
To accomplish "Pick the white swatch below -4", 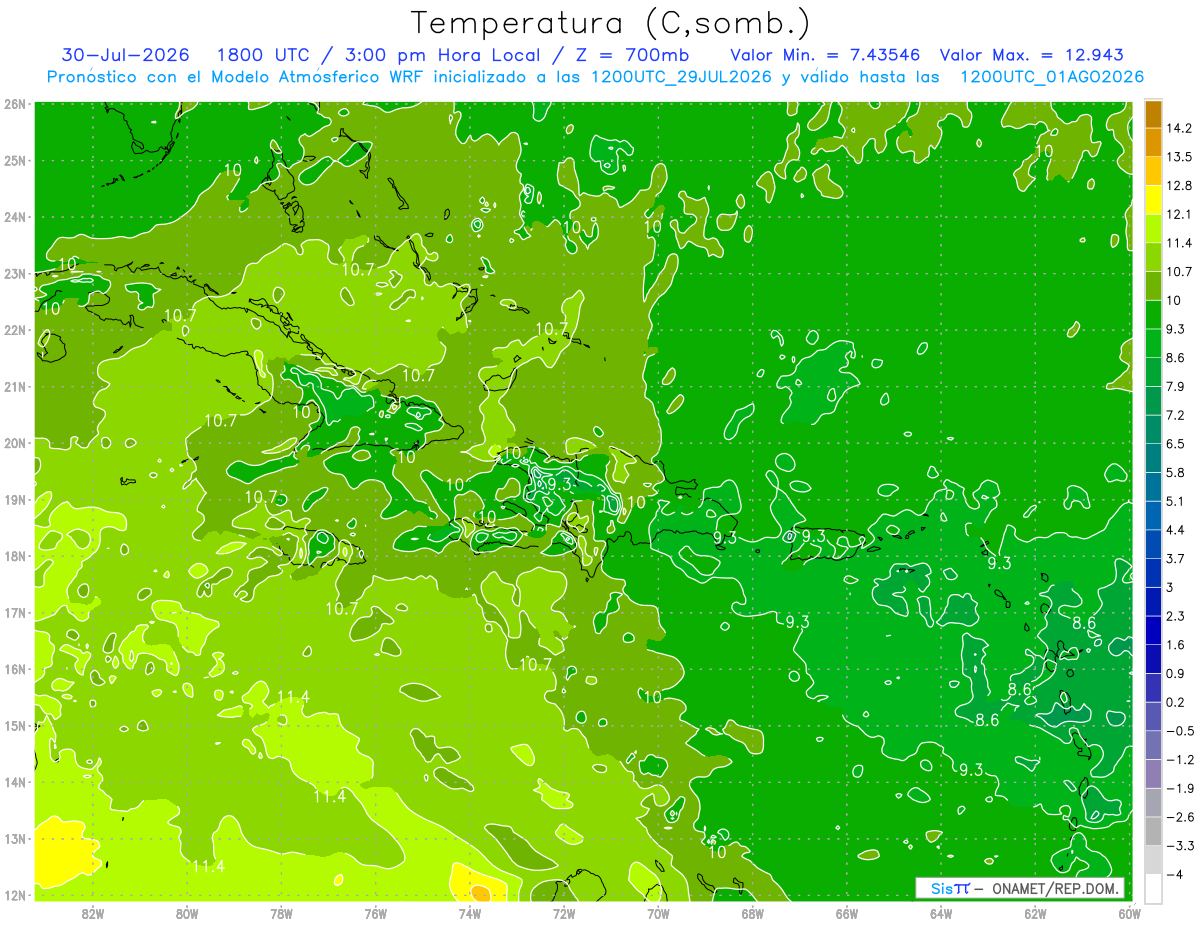I will (1153, 889).
